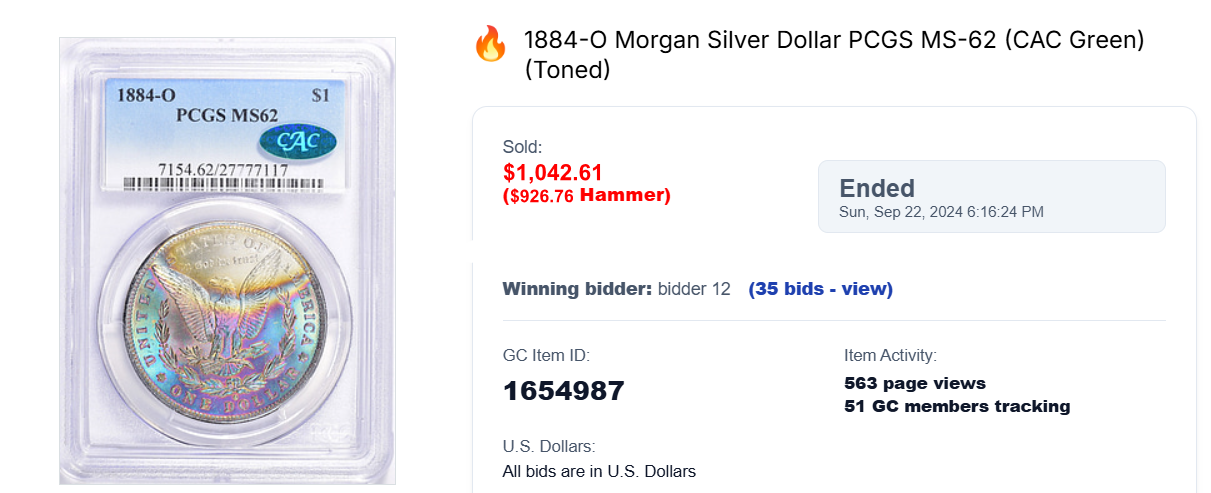Click the toned Morgan dollar coin image
The width and height of the screenshot is (1211, 493).
pyautogui.click(x=227, y=318)
